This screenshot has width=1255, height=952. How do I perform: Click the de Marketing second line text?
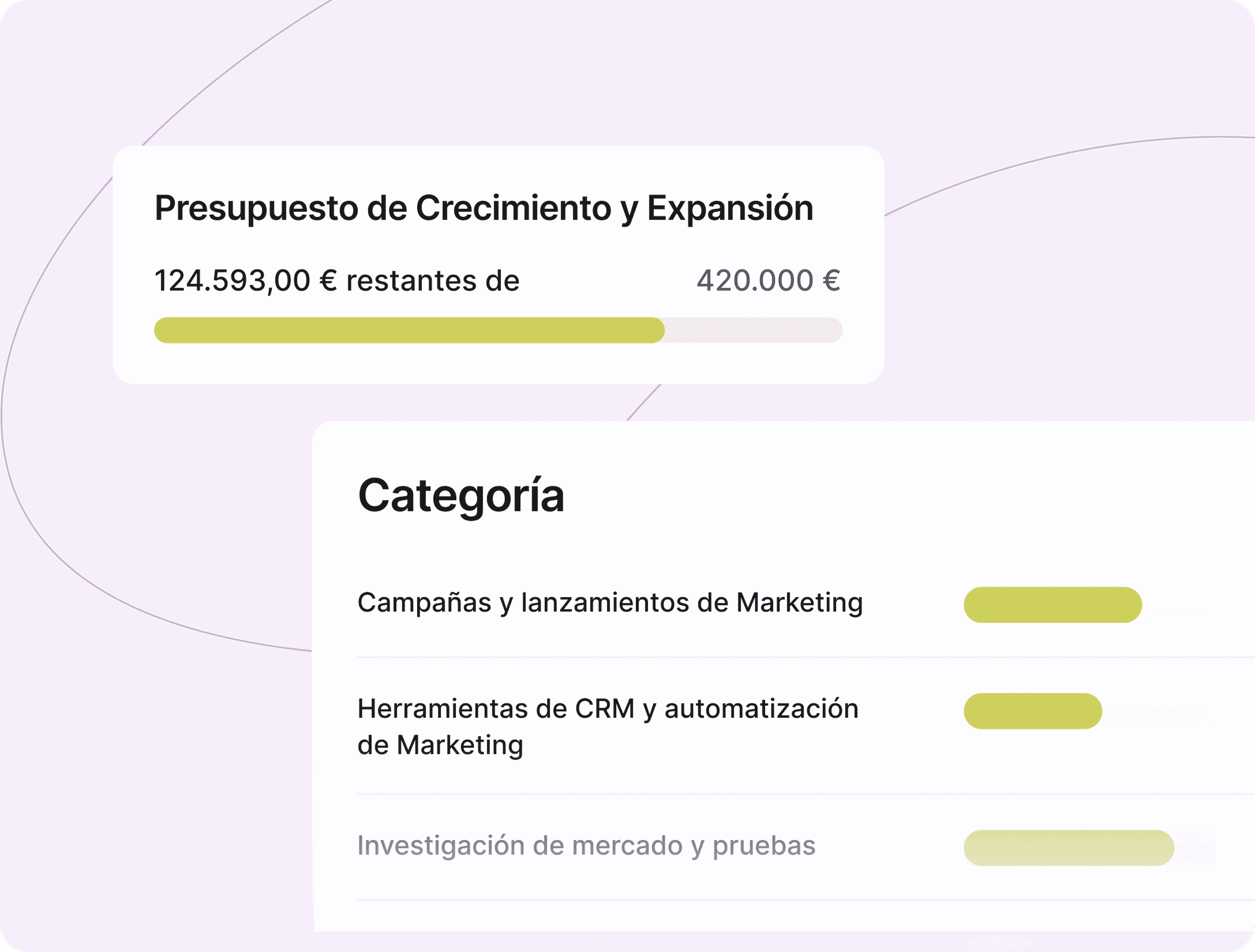(x=440, y=746)
